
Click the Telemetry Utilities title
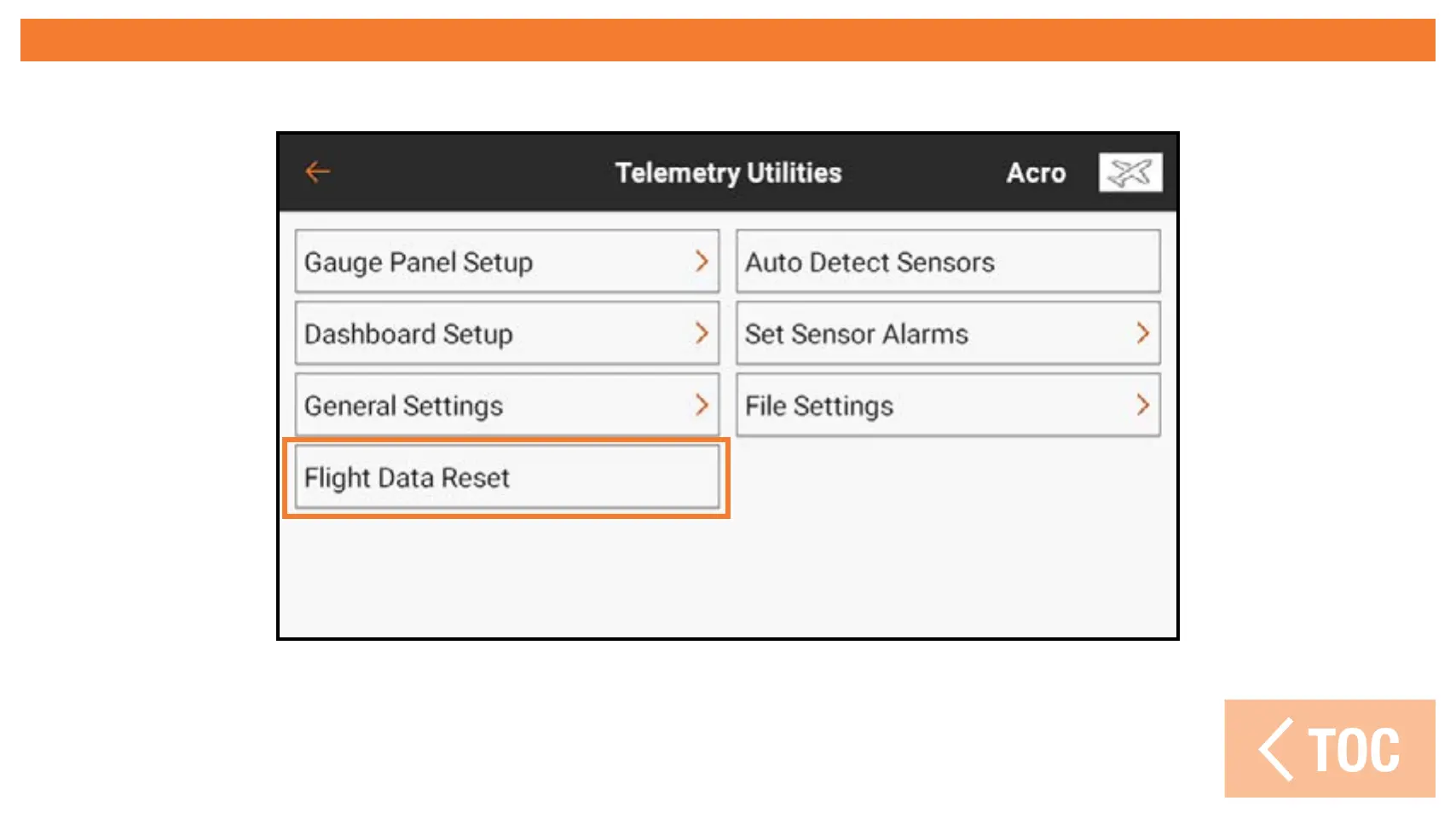point(728,173)
